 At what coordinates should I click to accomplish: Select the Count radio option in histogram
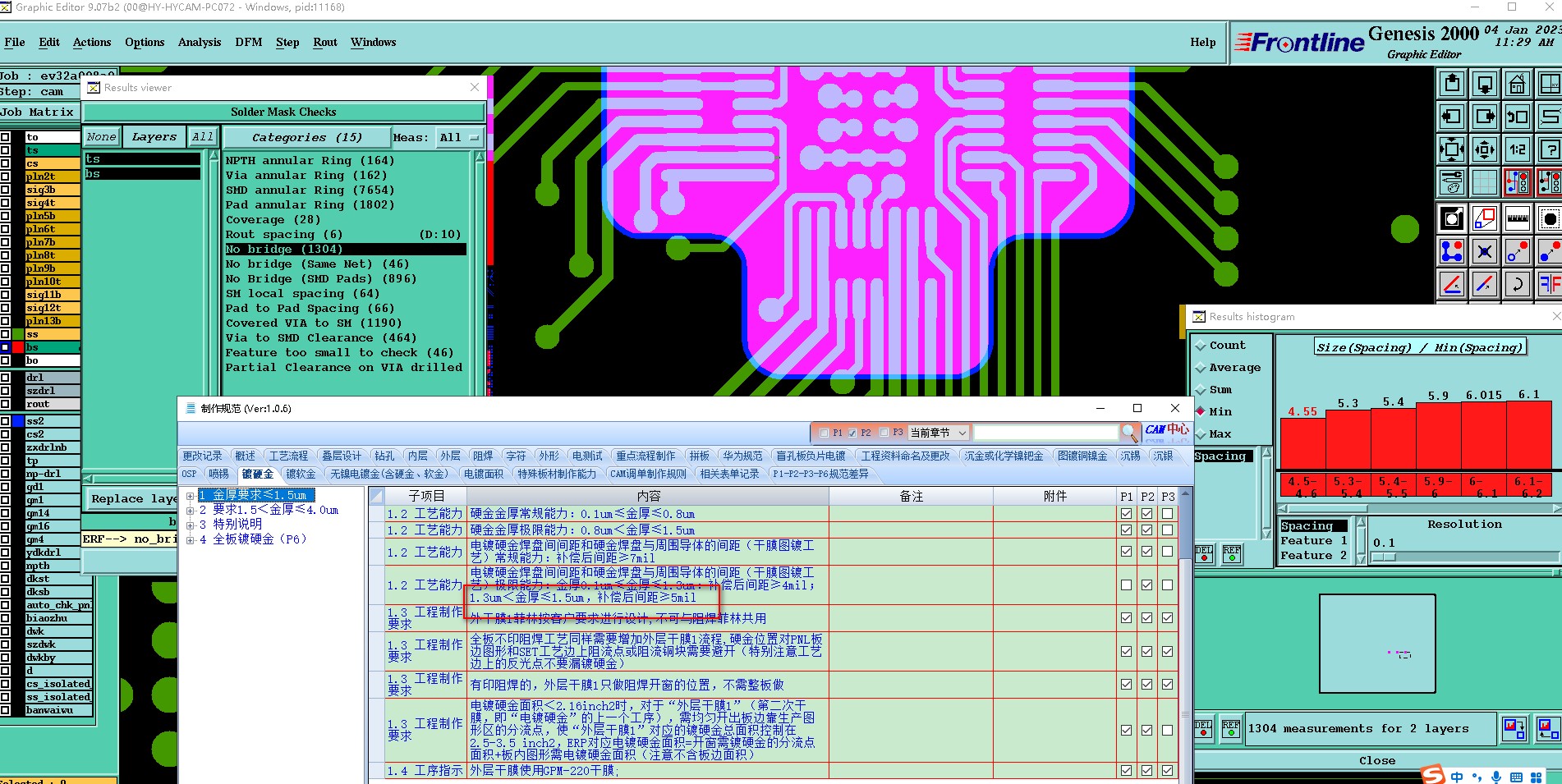point(1201,346)
